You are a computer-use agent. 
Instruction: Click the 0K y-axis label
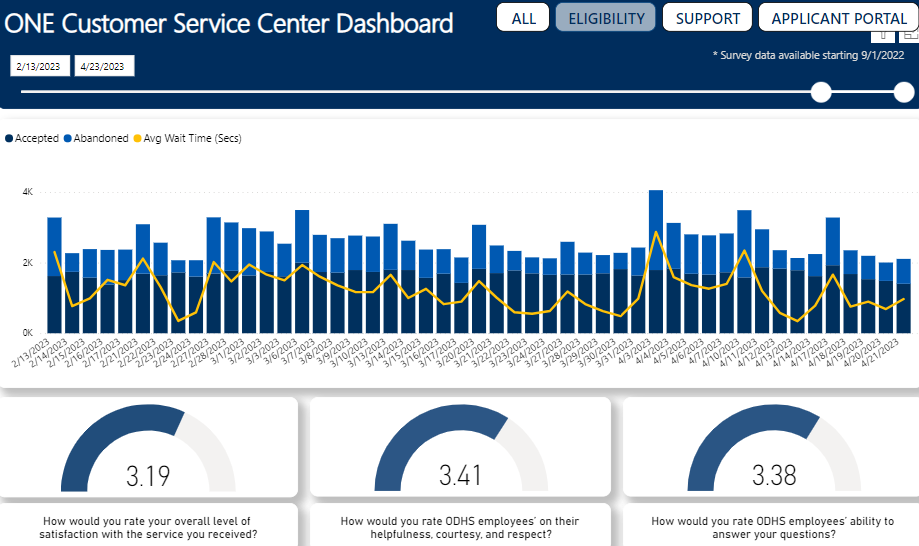coord(28,333)
